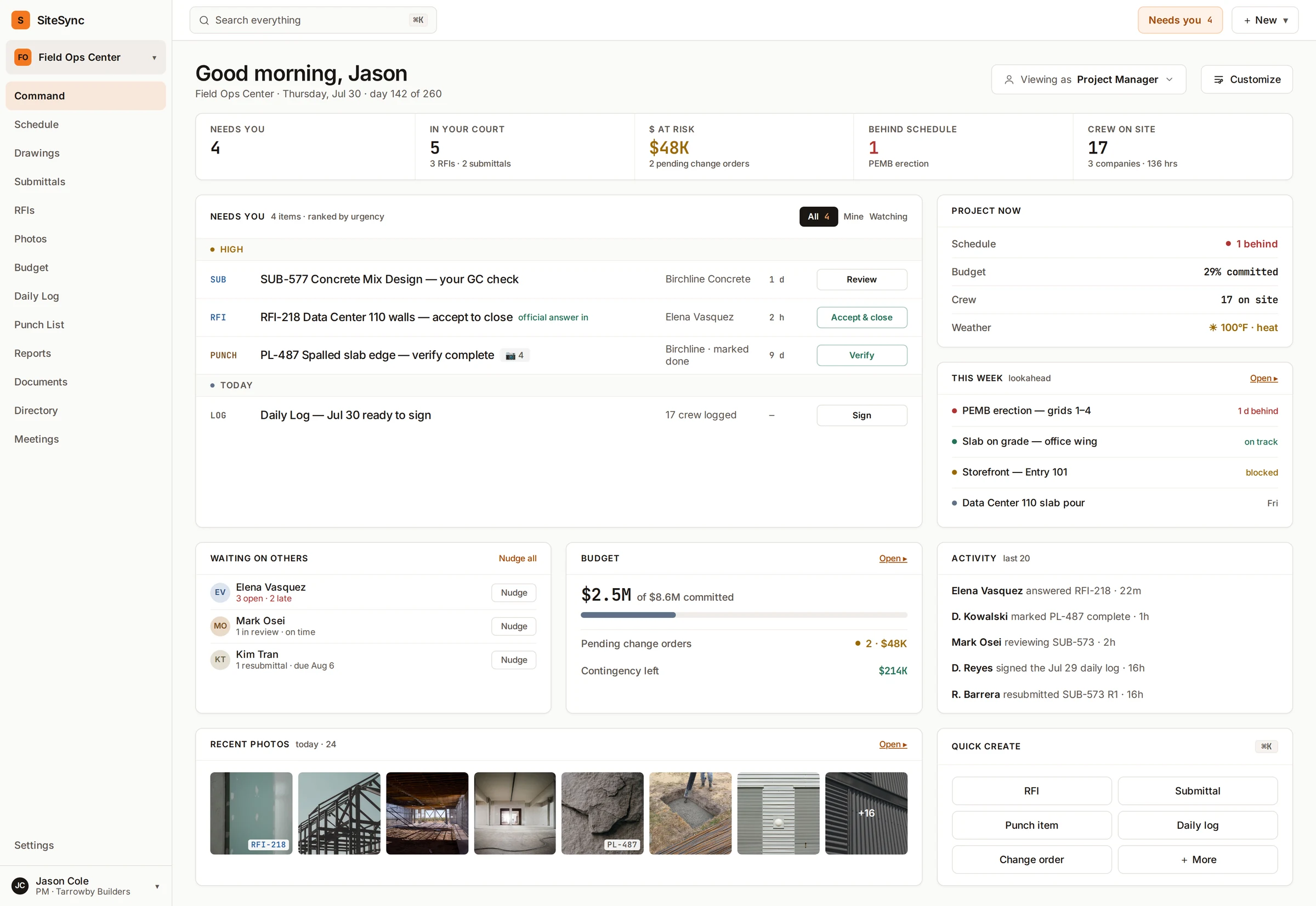Open Punch List in sidebar
The image size is (1316, 906).
coord(86,324)
